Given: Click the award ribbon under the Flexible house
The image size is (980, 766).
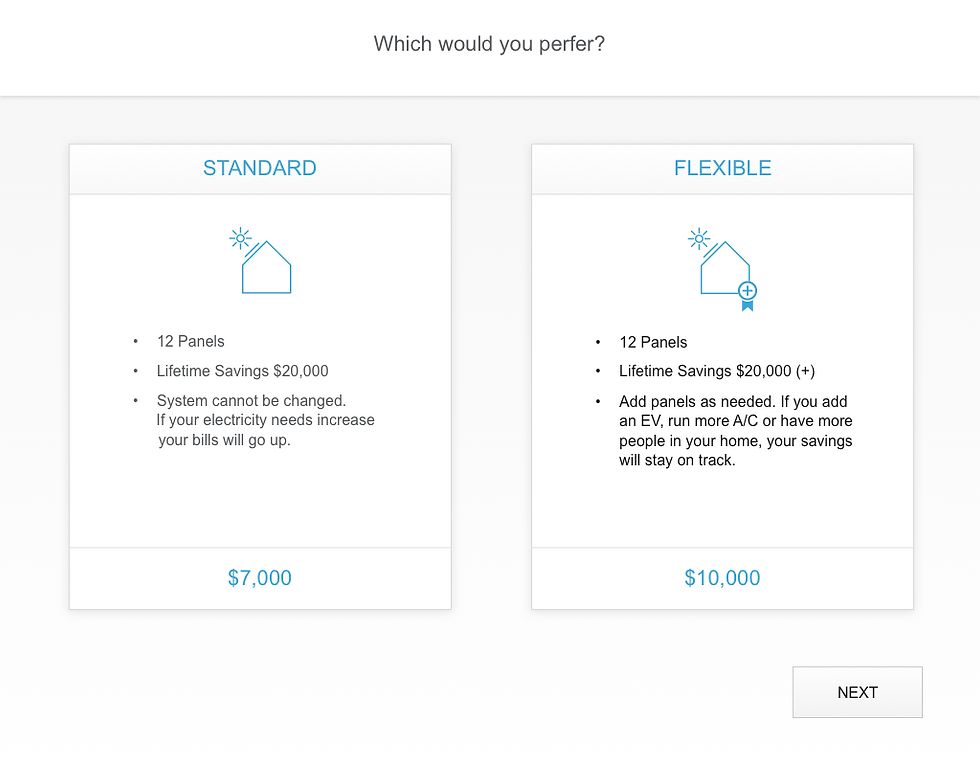Looking at the screenshot, I should pyautogui.click(x=746, y=306).
